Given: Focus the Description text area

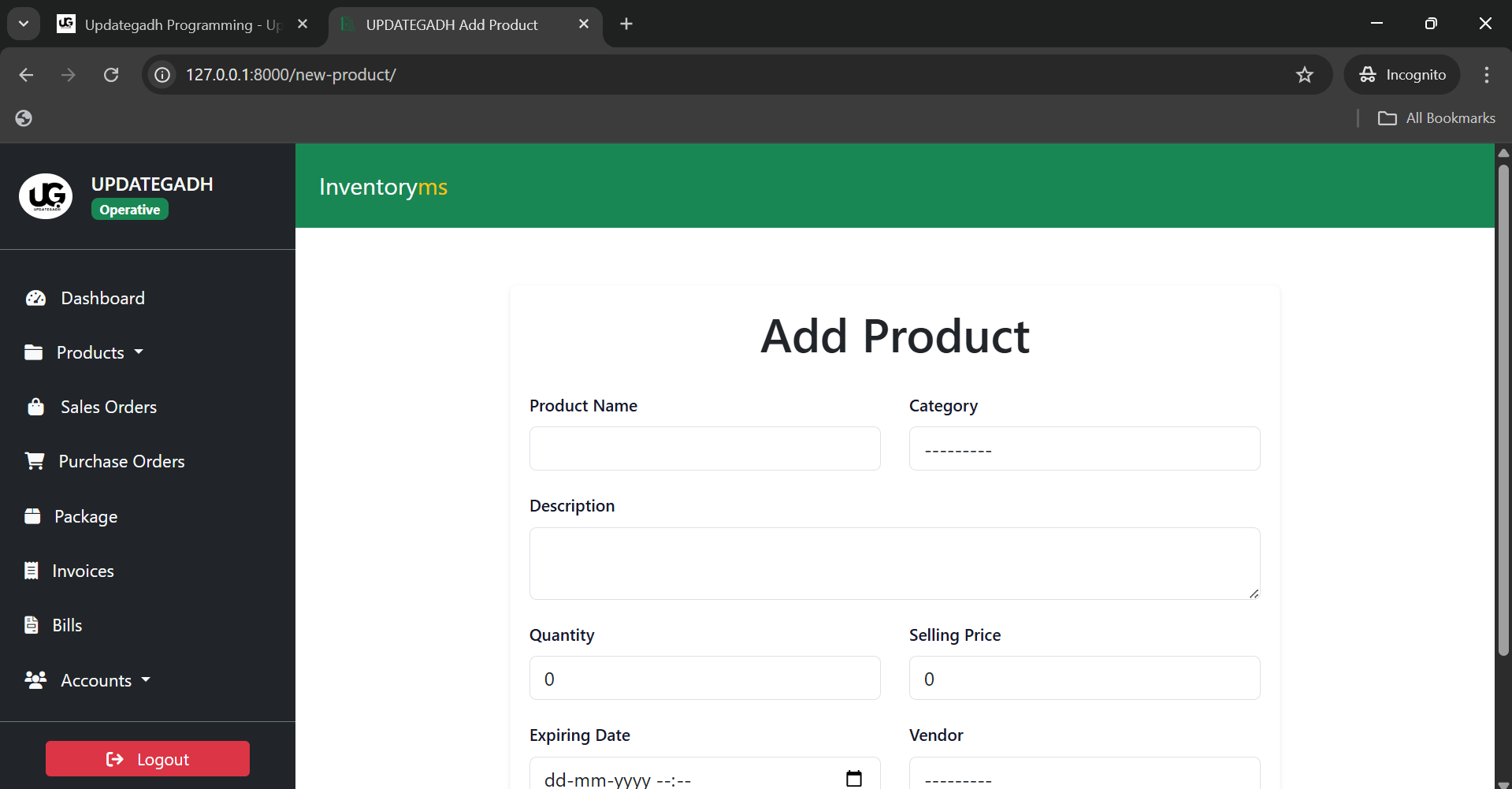Looking at the screenshot, I should [x=894, y=564].
